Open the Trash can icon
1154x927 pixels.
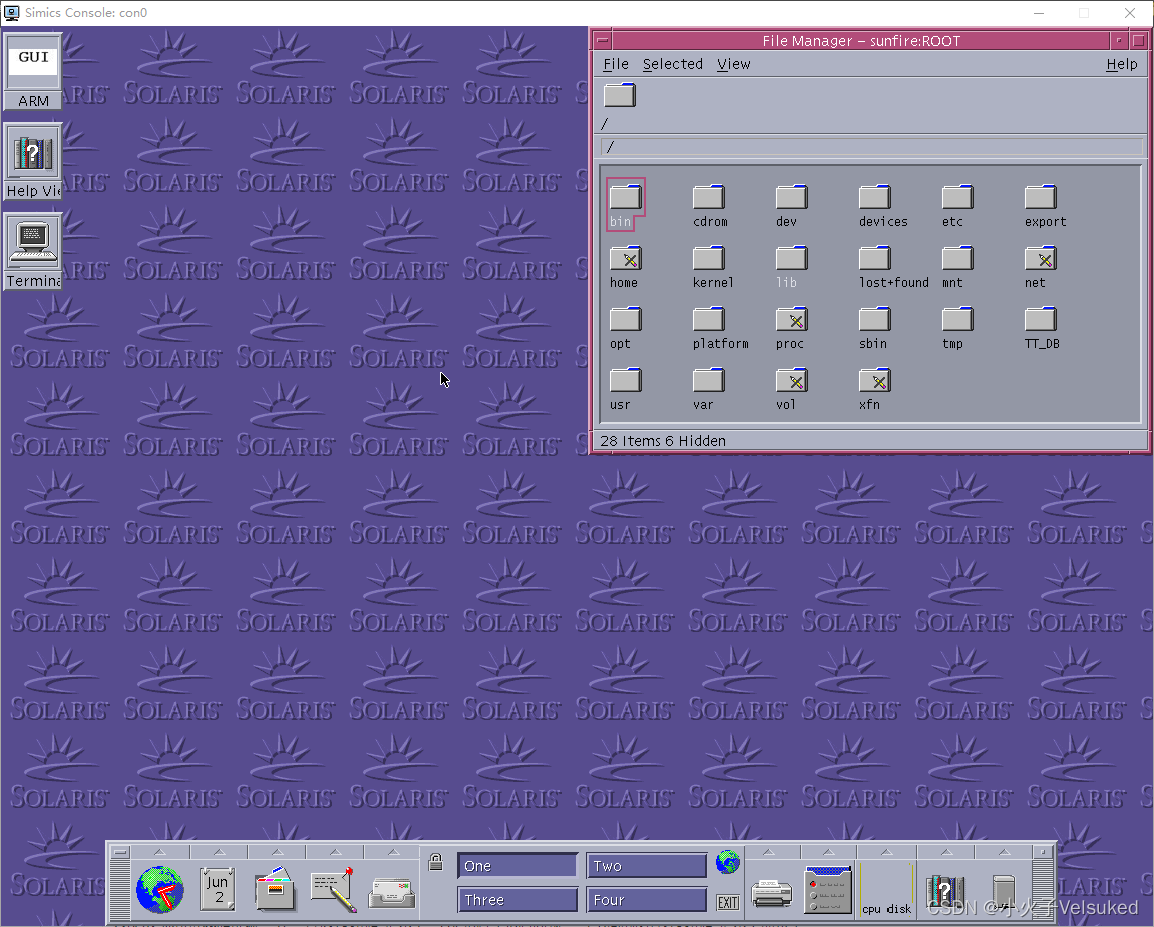coord(1004,892)
